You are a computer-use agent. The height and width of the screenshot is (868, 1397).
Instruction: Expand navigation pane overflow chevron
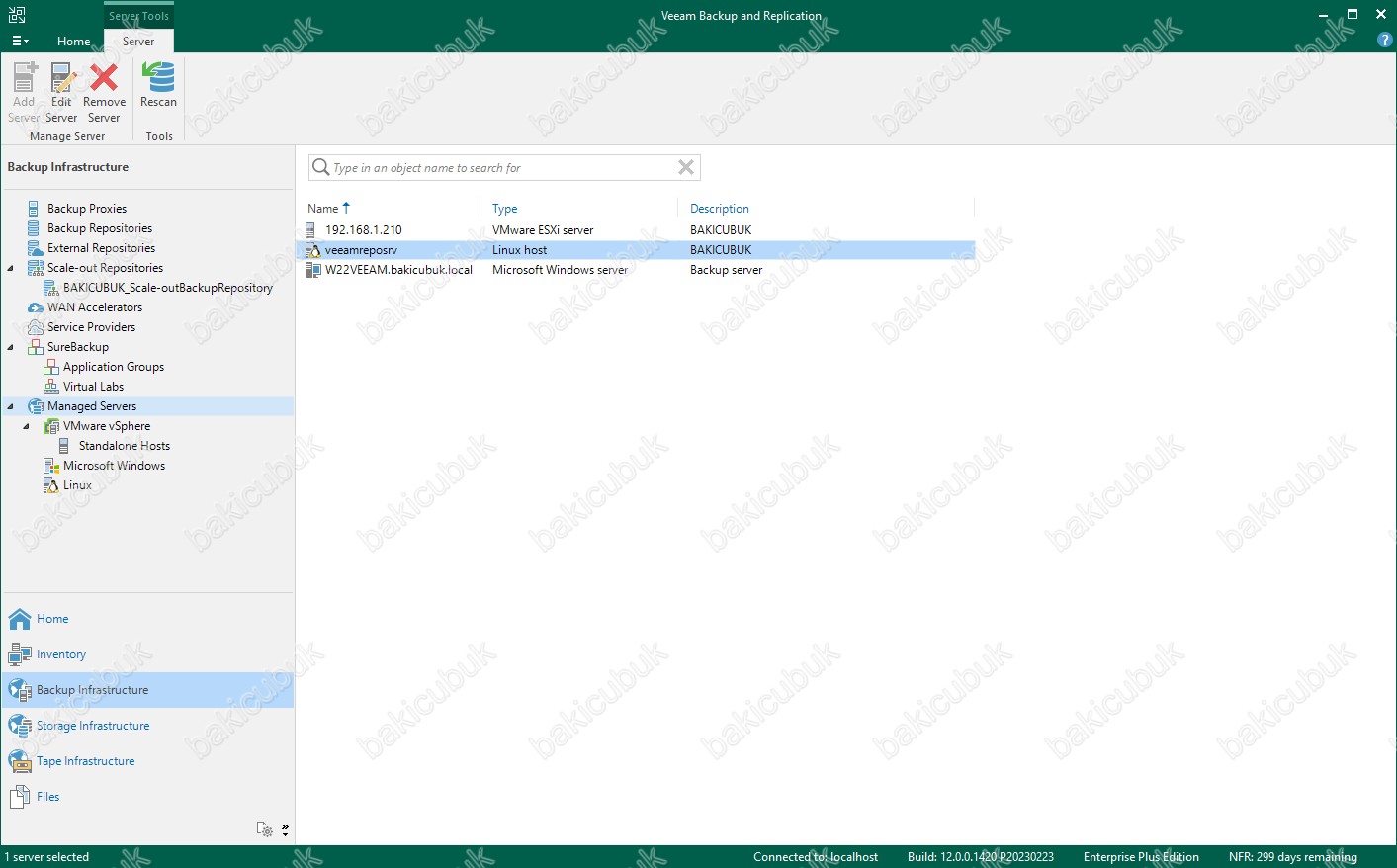285,829
